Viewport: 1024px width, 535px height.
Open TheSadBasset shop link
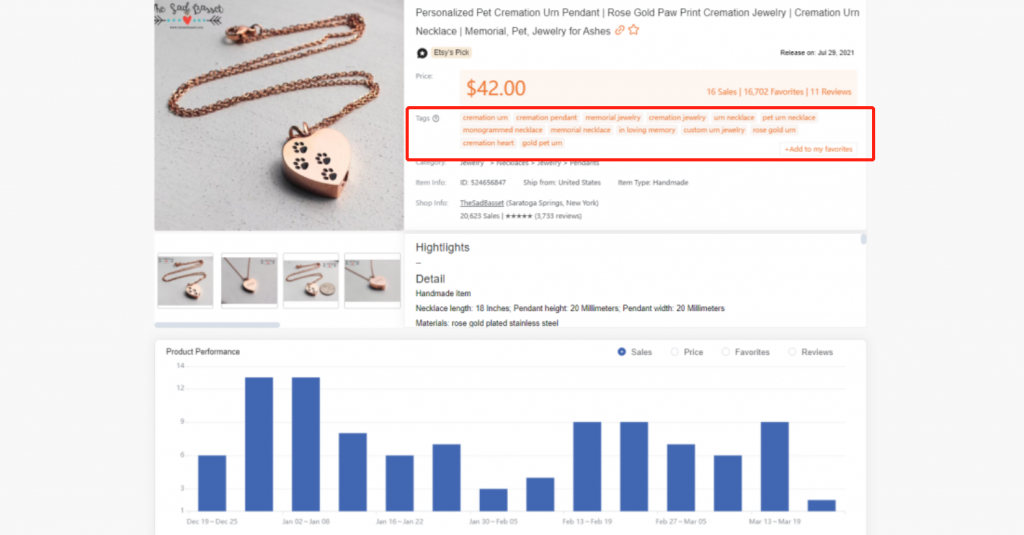pyautogui.click(x=481, y=203)
